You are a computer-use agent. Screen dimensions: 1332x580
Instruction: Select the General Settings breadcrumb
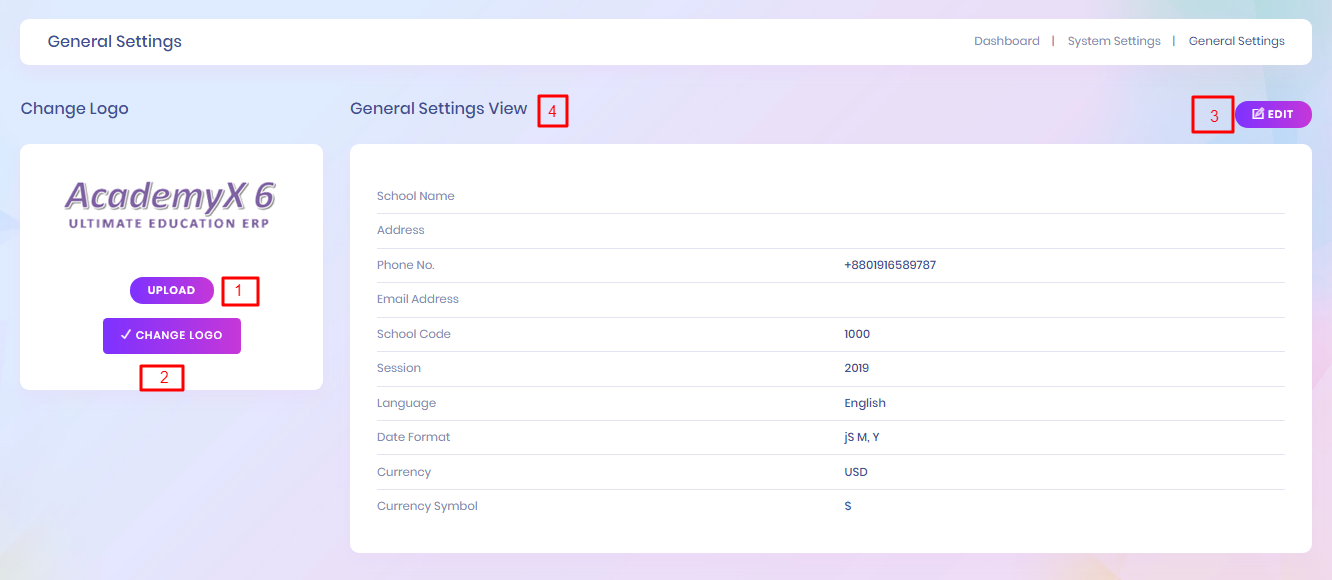1236,41
